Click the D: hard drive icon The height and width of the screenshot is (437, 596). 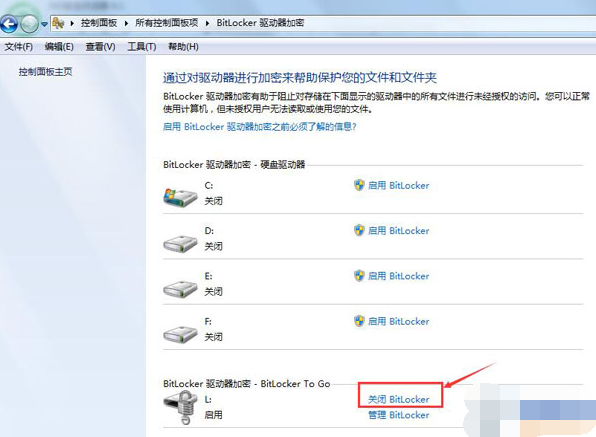click(180, 243)
